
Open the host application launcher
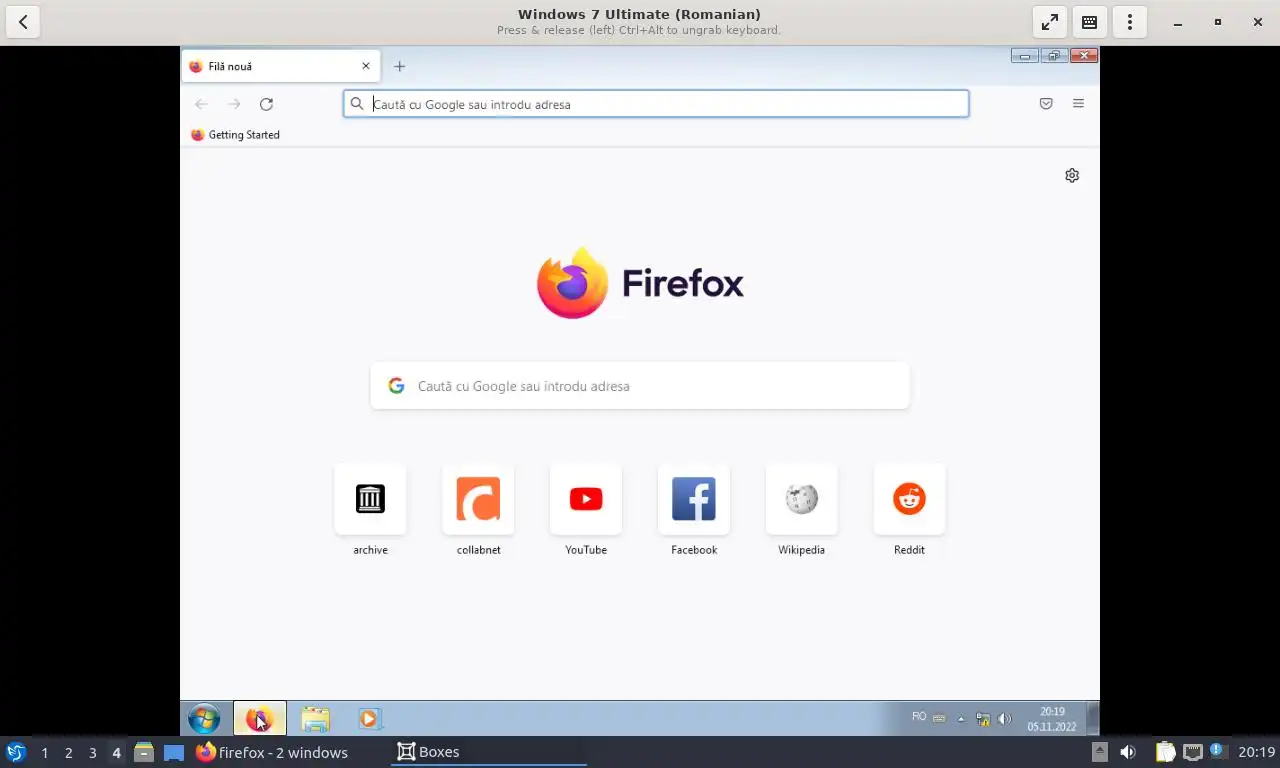tap(15, 752)
